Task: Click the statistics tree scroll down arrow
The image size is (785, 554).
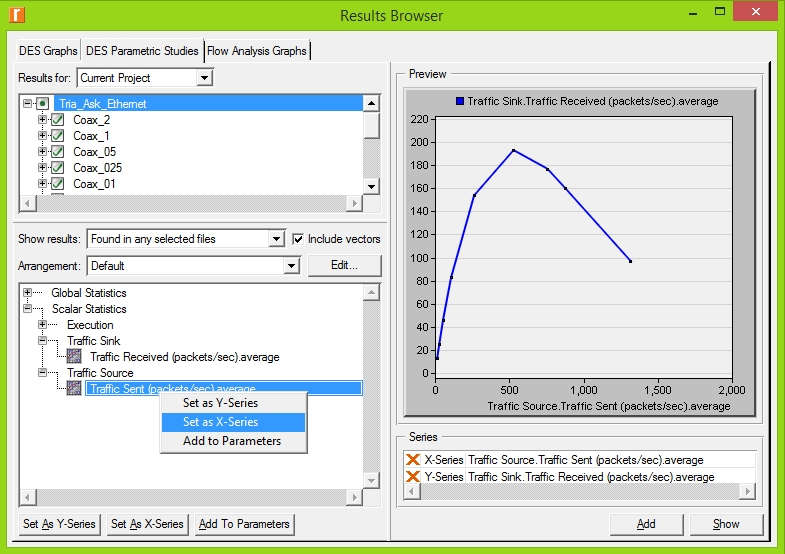Action: click(x=371, y=480)
